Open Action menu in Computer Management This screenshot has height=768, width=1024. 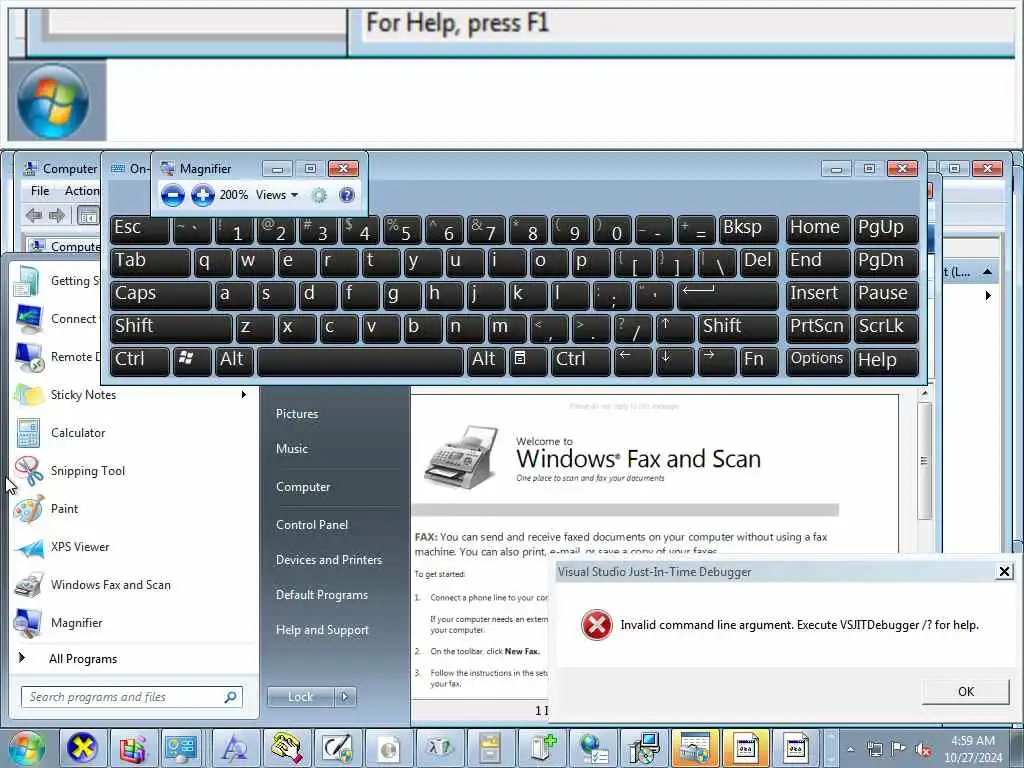[82, 191]
